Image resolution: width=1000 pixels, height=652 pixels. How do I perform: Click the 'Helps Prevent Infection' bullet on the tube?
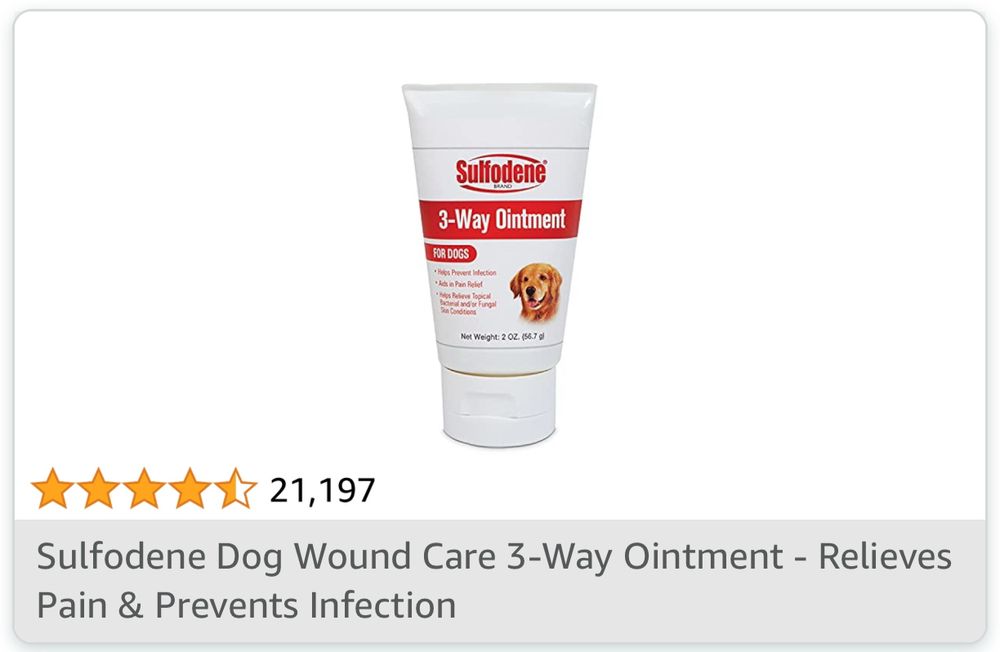click(x=466, y=272)
